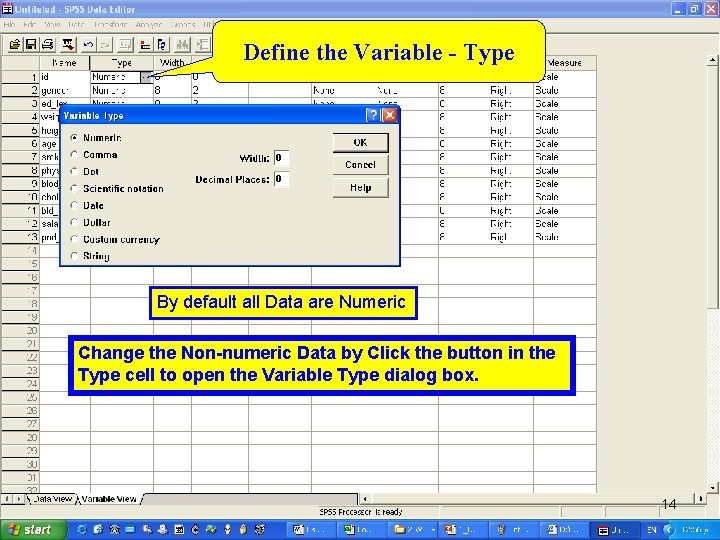Image resolution: width=720 pixels, height=540 pixels.
Task: Open the Graphs menu
Action: click(183, 24)
